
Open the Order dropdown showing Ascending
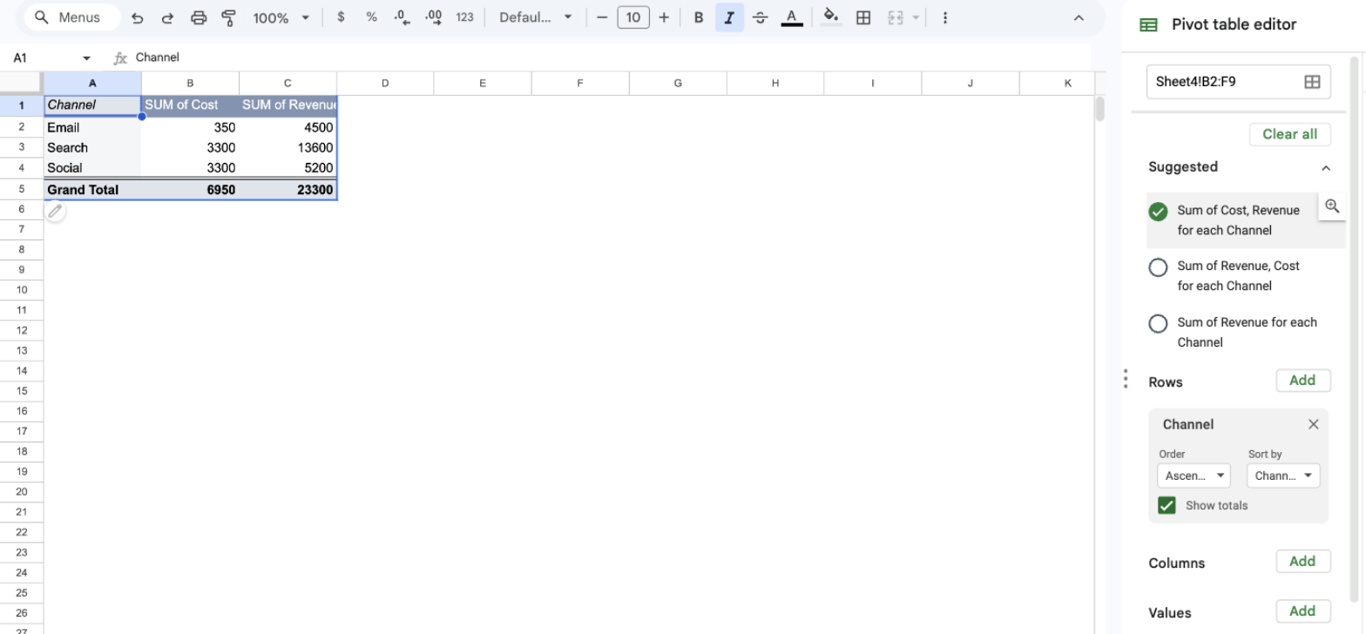(1194, 476)
